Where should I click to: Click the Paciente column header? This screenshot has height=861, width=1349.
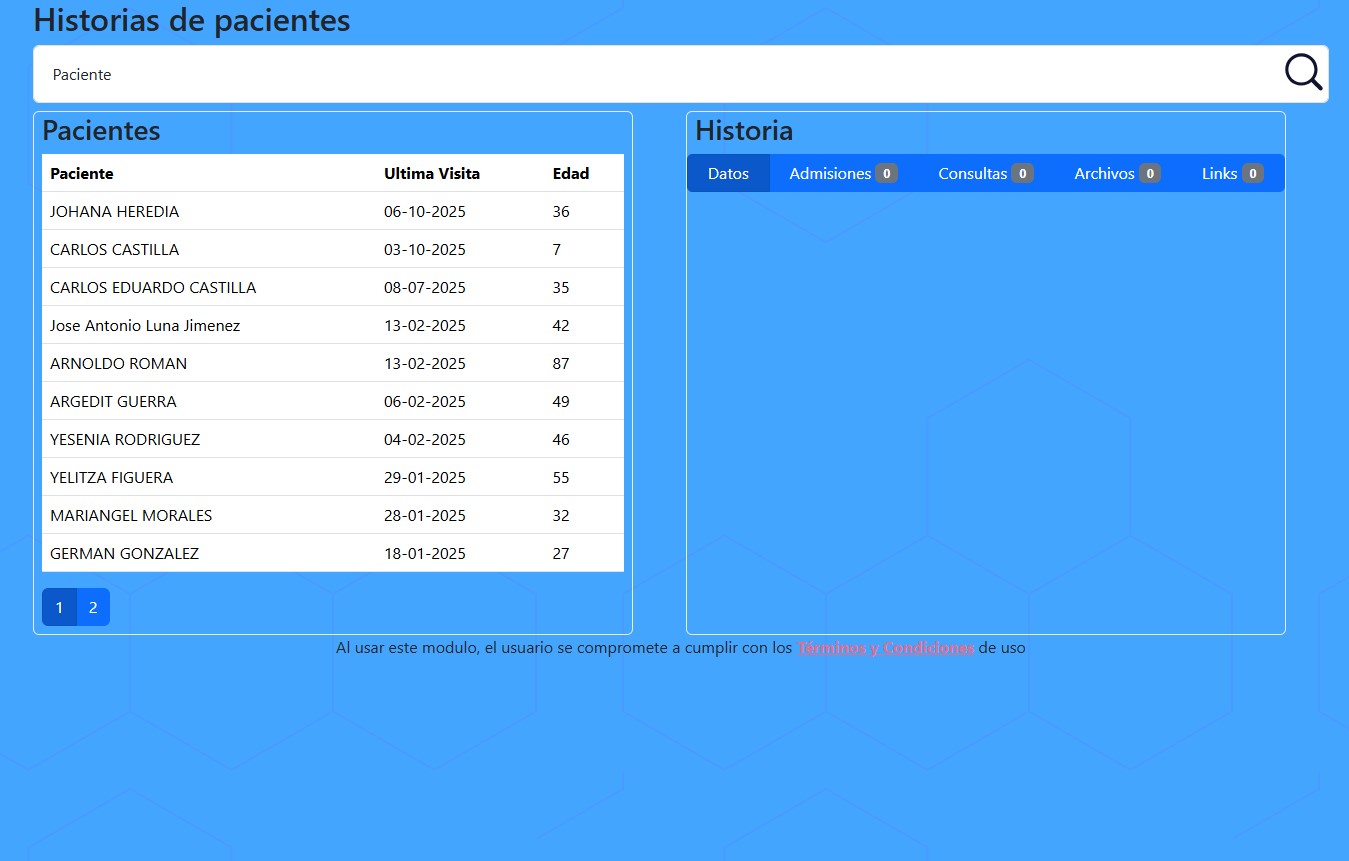(x=82, y=174)
